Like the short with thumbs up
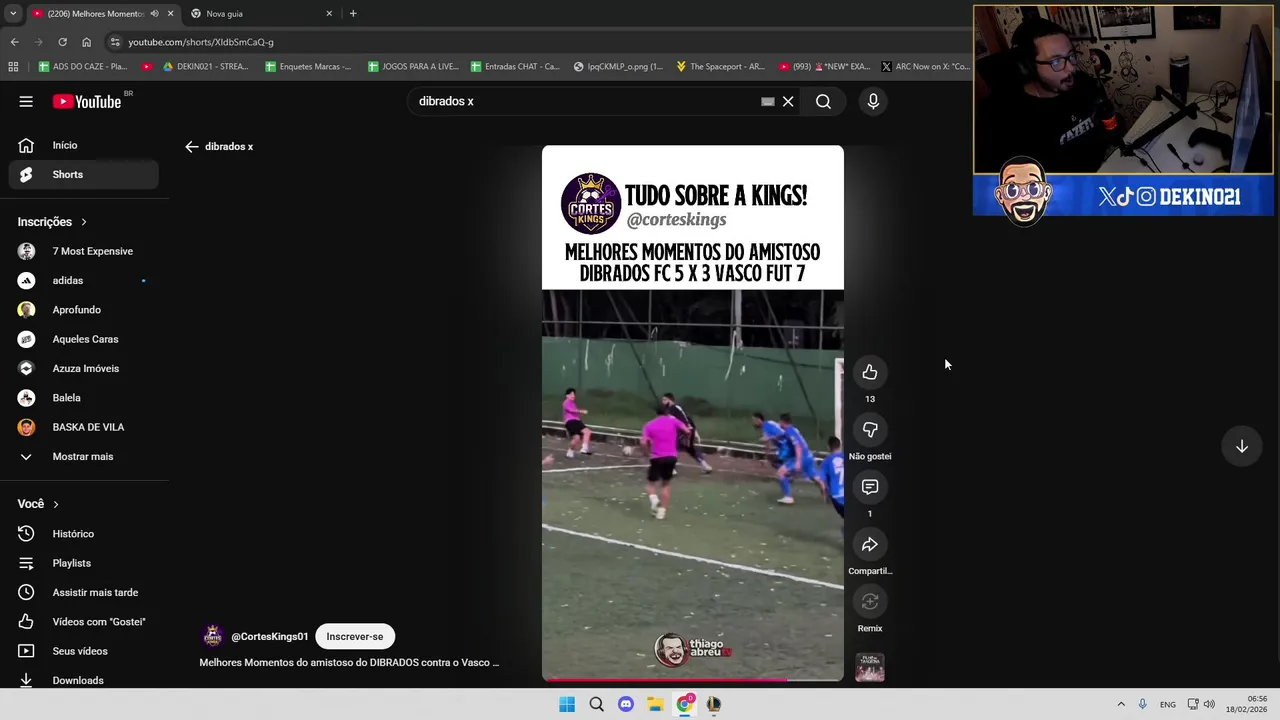This screenshot has height=720, width=1280. (x=870, y=372)
